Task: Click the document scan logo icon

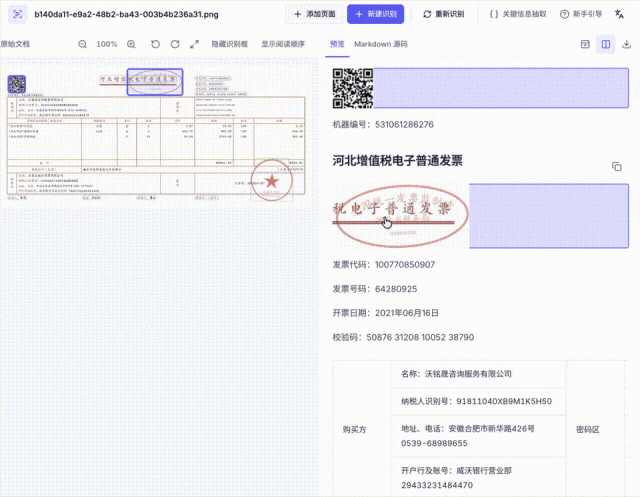Action: coord(18,14)
